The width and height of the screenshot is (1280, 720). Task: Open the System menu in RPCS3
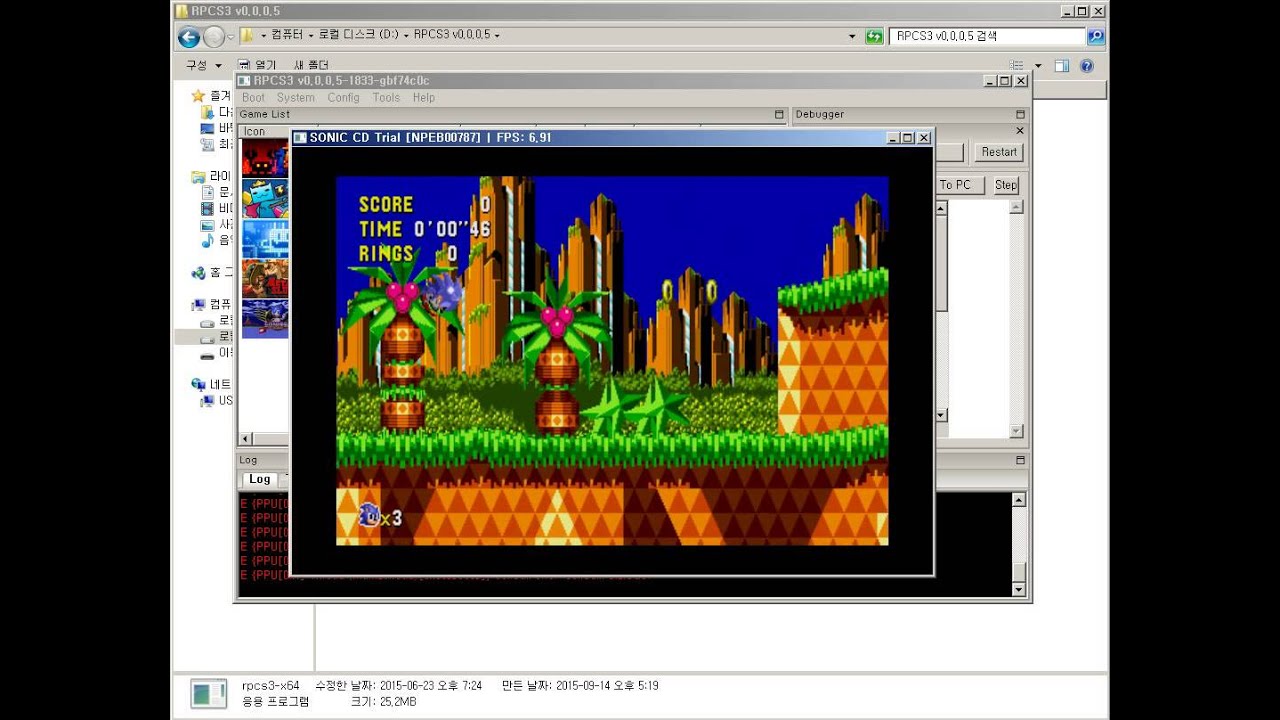coord(296,98)
